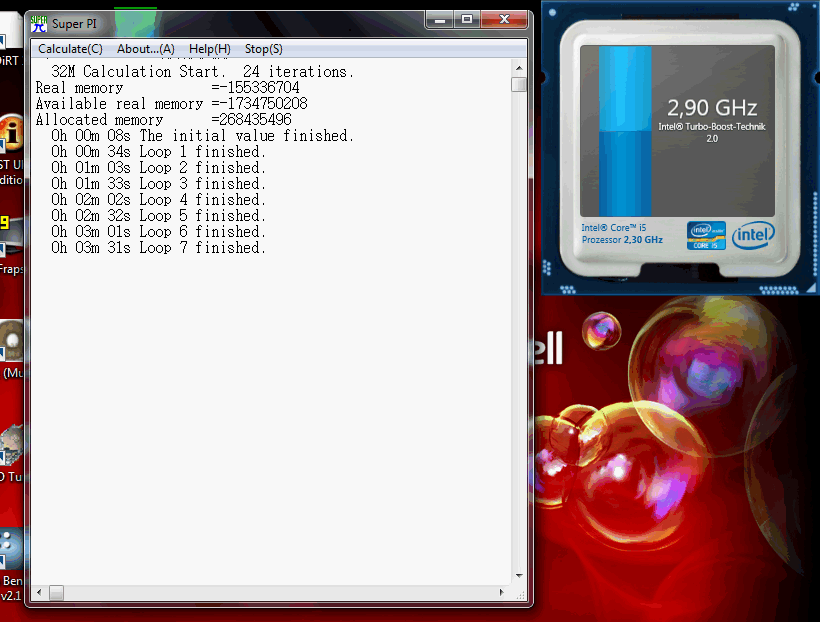Viewport: 820px width, 622px height.
Task: Click the Super PI title bar icon
Action: (39, 24)
